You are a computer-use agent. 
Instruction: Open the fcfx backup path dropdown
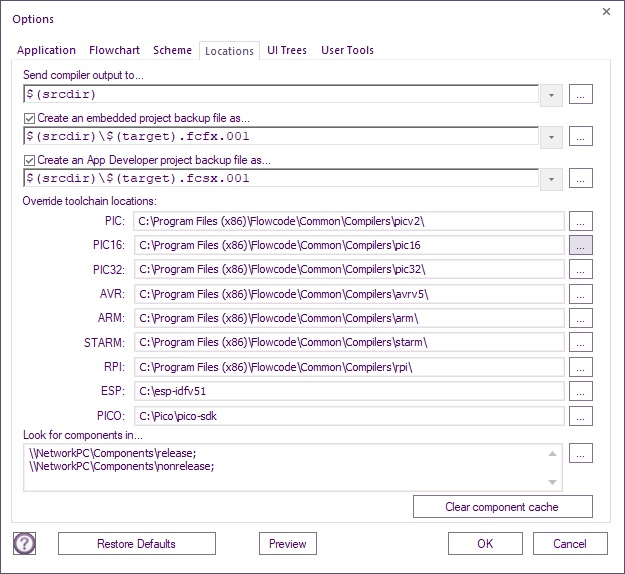(x=551, y=137)
